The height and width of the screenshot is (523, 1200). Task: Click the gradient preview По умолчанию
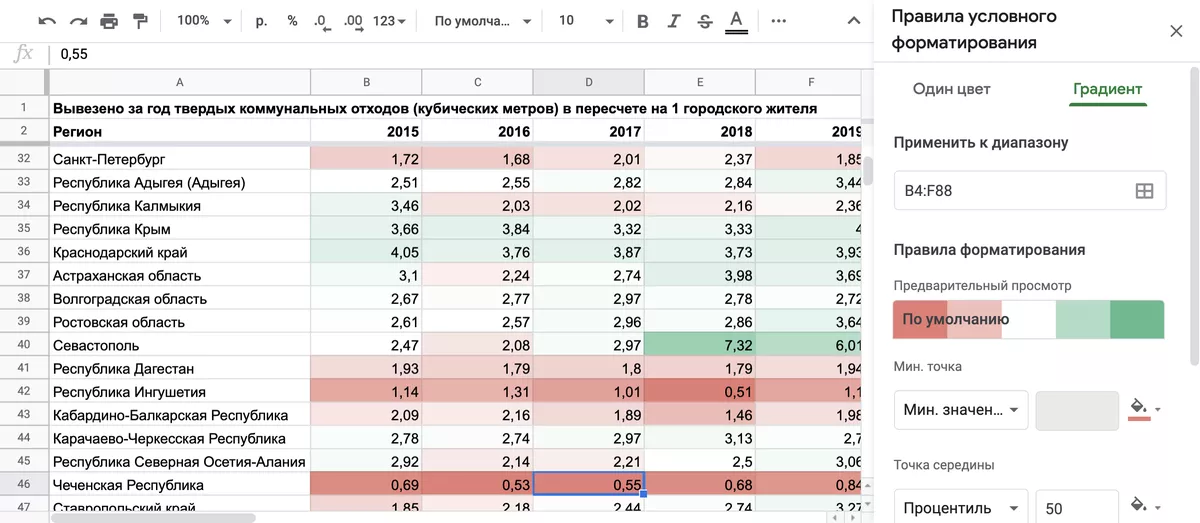(1029, 320)
